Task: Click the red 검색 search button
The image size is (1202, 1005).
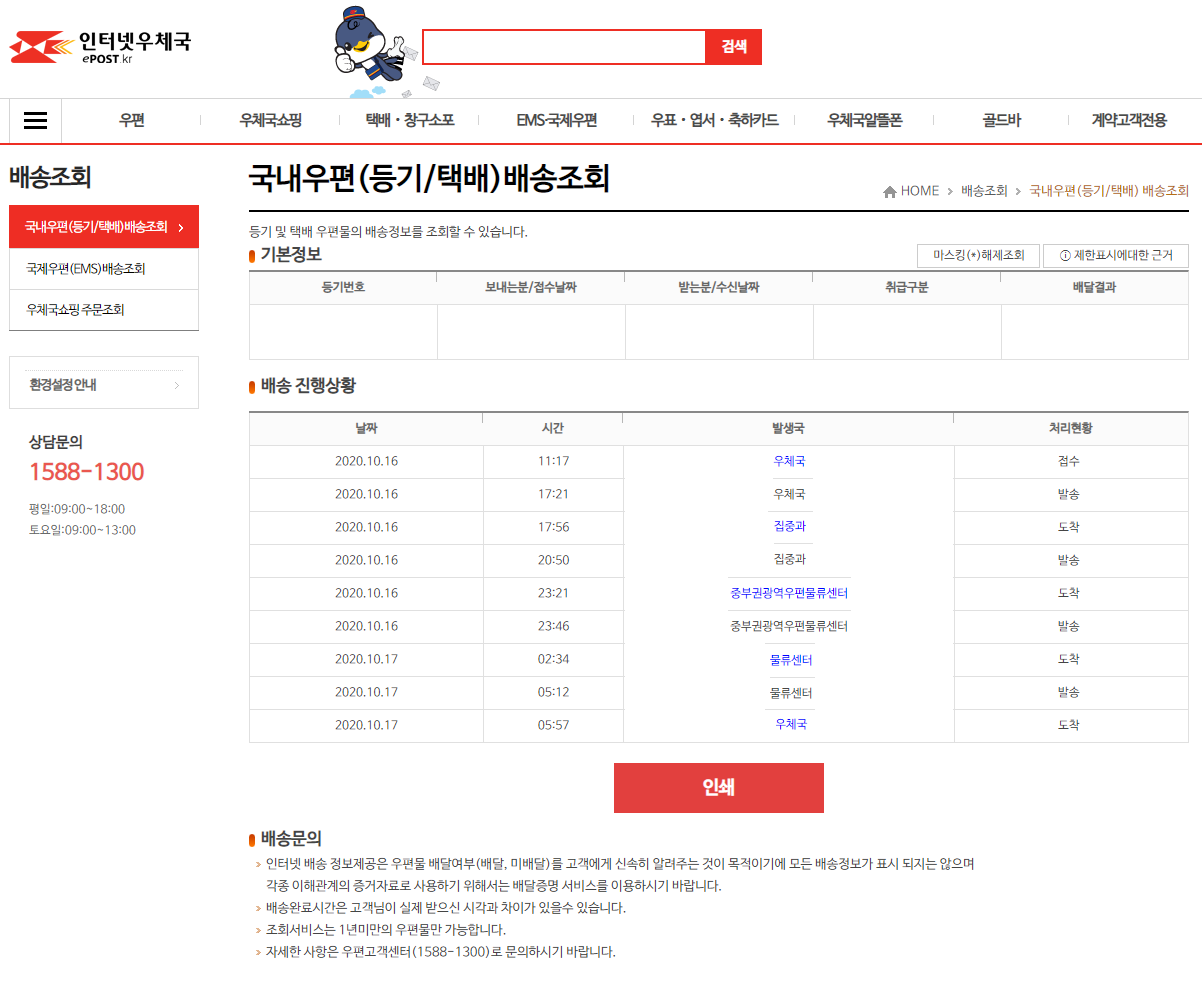Action: [734, 47]
